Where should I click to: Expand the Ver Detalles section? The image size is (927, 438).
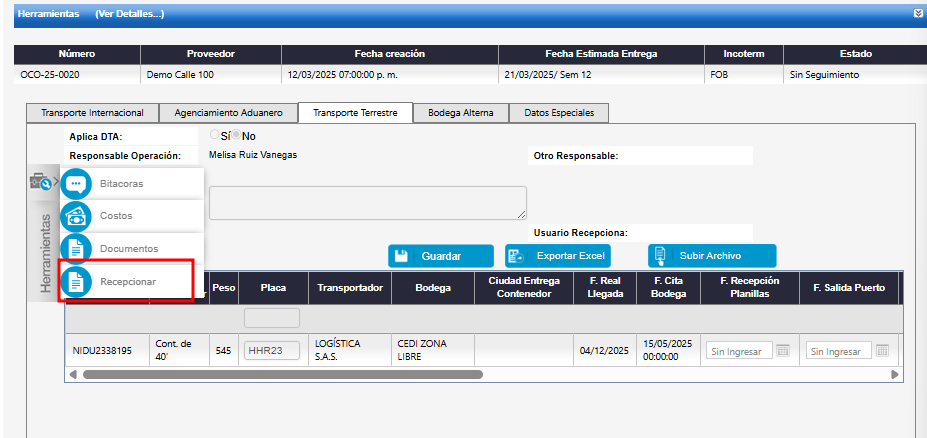129,14
